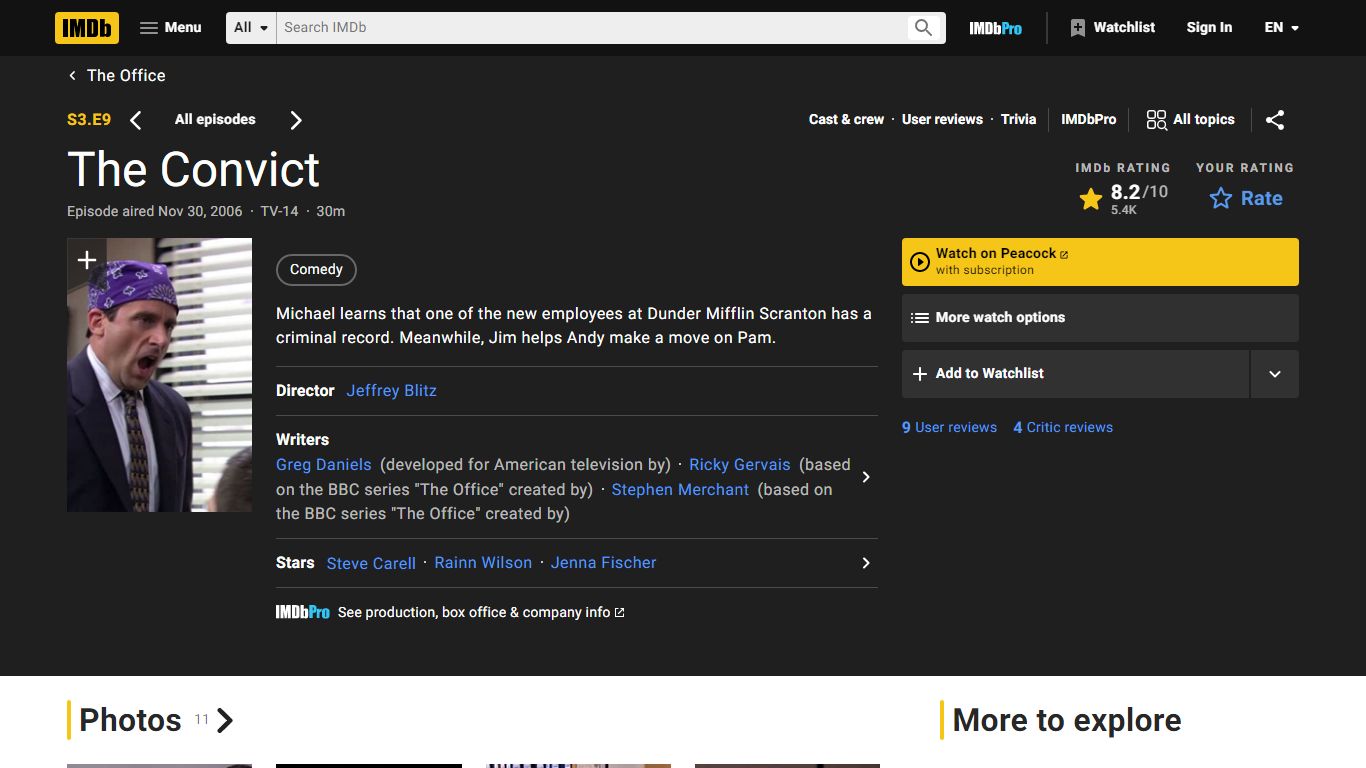Open the Trivia section
The height and width of the screenshot is (768, 1366).
pos(1018,119)
